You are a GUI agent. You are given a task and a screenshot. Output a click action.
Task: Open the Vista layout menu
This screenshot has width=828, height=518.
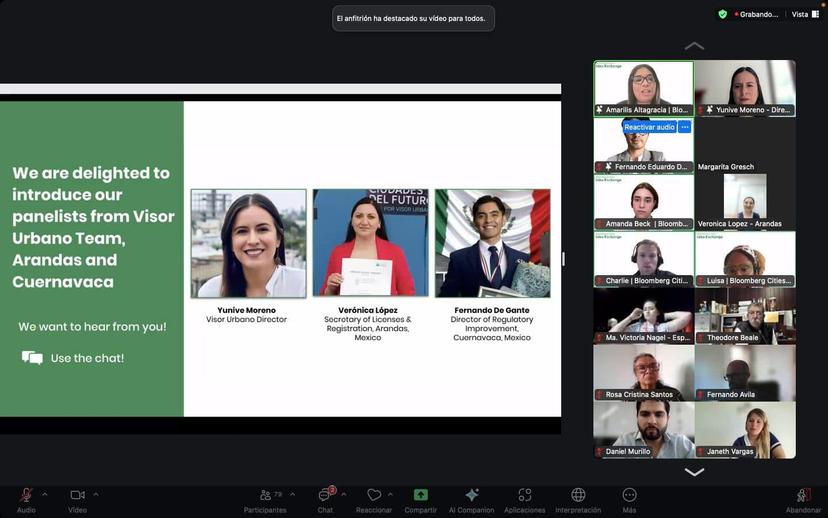pyautogui.click(x=803, y=14)
